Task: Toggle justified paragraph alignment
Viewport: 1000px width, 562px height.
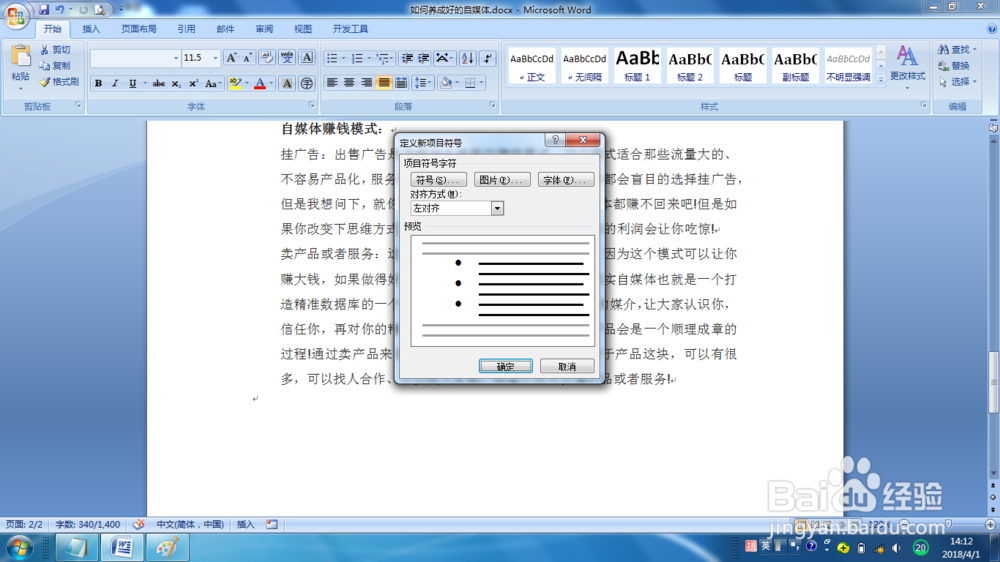Action: tap(383, 83)
